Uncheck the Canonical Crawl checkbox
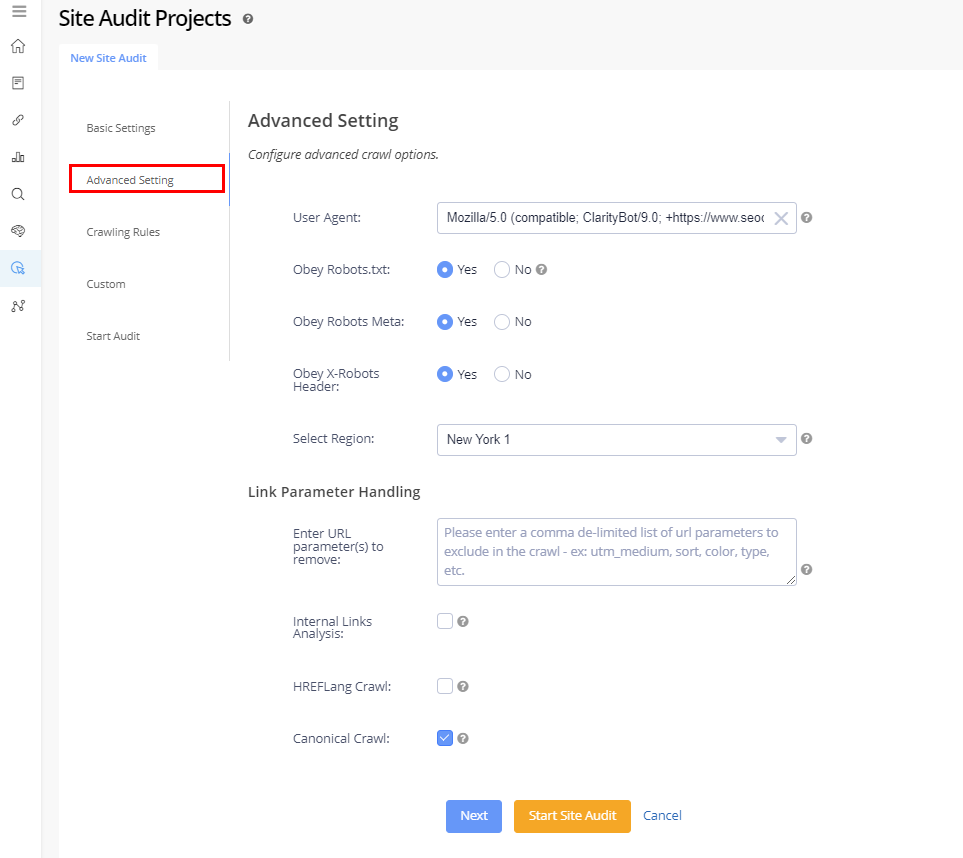This screenshot has width=963, height=858. (445, 738)
